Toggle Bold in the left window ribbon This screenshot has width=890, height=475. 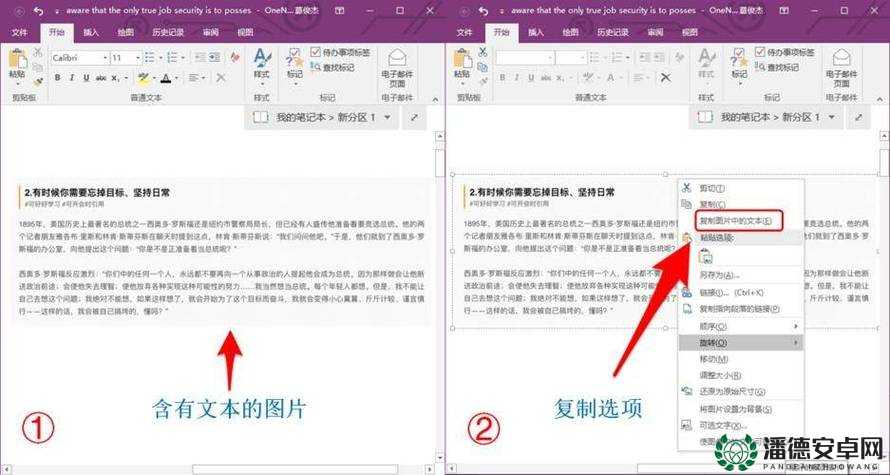(x=57, y=78)
